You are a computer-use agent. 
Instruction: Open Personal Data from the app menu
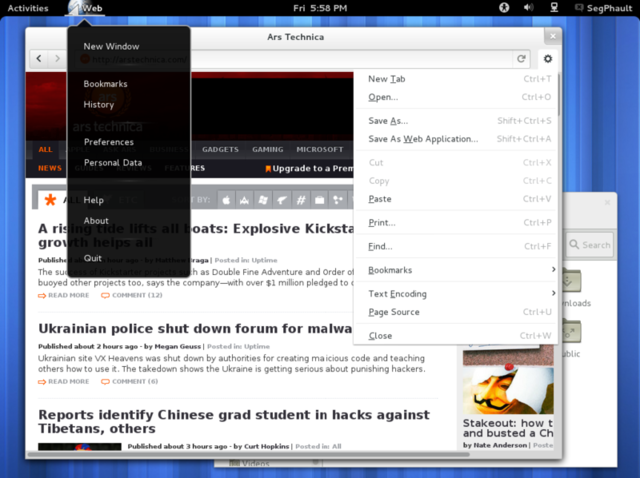click(113, 162)
